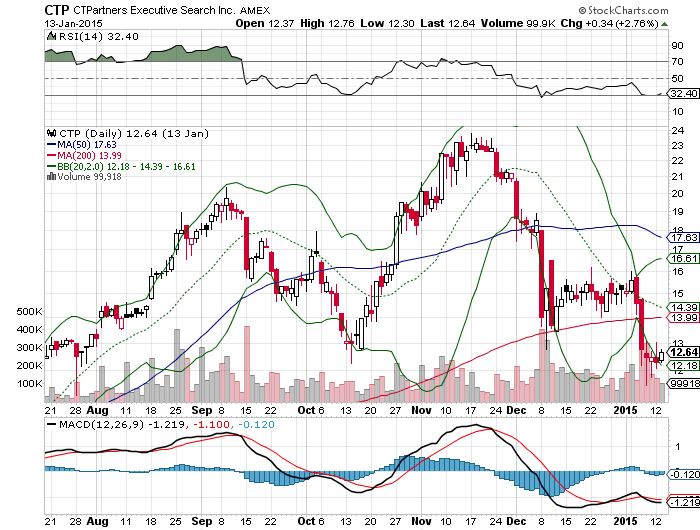Click the candlestick icon before CTP (Daily)
Viewport: 700px width, 530px height.
(52, 133)
